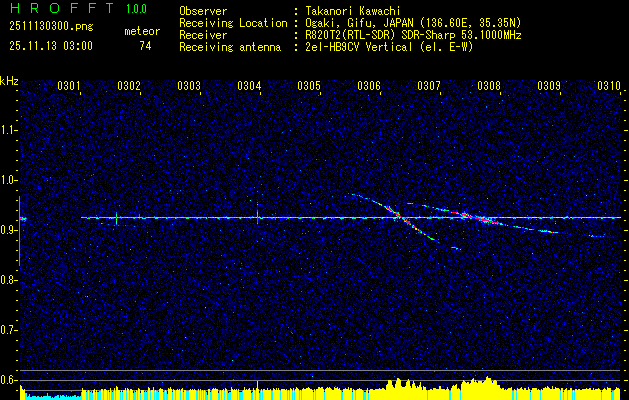Click the 'Receiver' field label
The height and width of the screenshot is (400, 629).
click(203, 35)
